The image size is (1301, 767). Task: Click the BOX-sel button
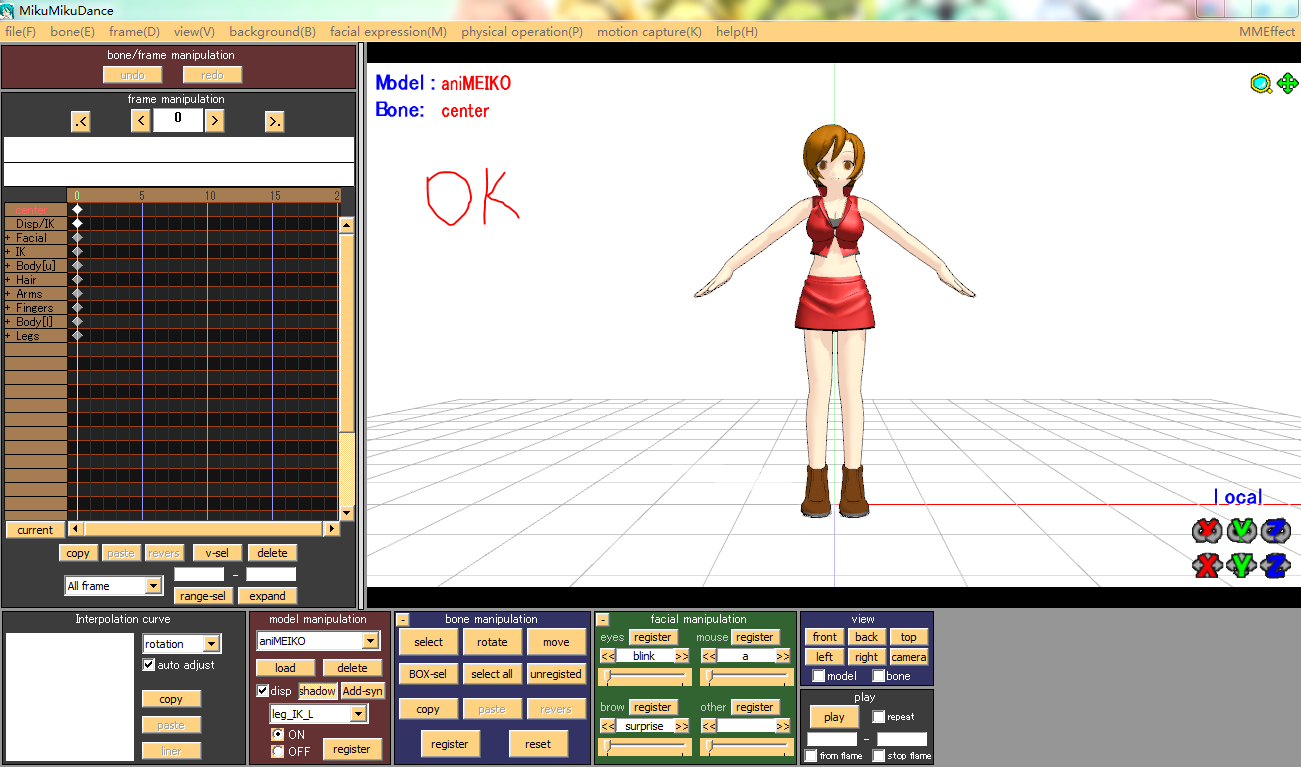(x=428, y=674)
